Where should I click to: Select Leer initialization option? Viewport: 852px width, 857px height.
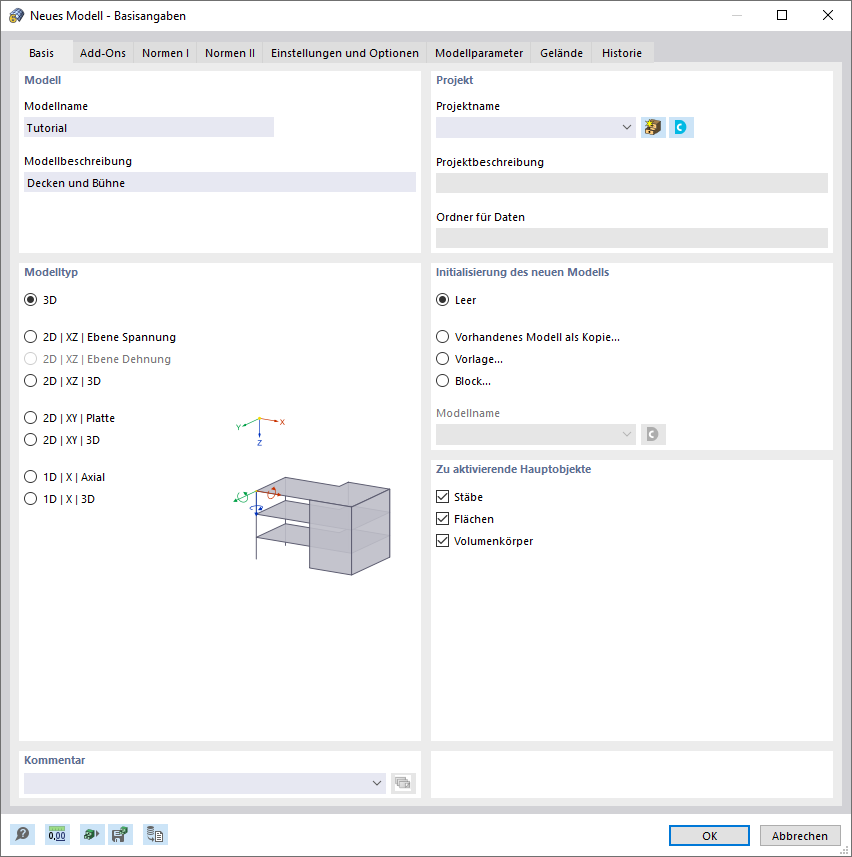point(443,300)
